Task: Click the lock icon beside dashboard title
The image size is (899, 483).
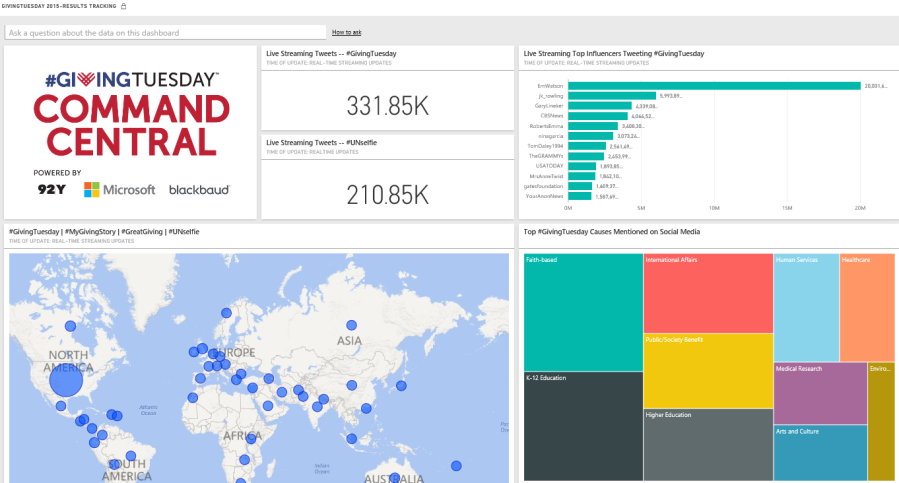Action: [123, 6]
